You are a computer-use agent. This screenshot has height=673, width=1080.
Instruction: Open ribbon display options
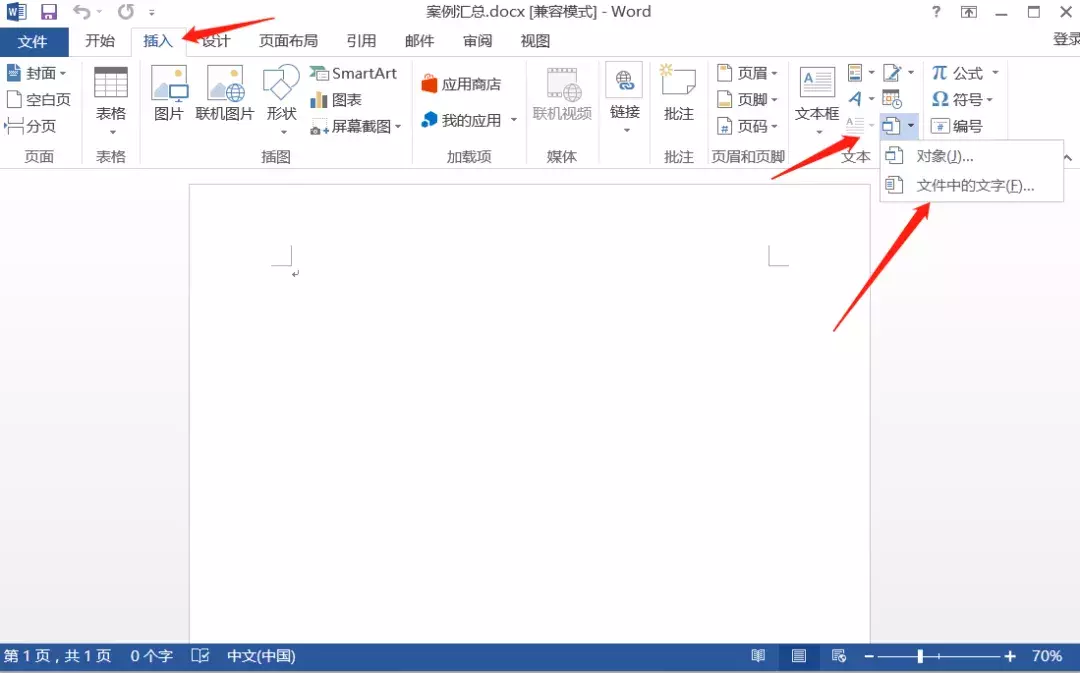coord(968,12)
